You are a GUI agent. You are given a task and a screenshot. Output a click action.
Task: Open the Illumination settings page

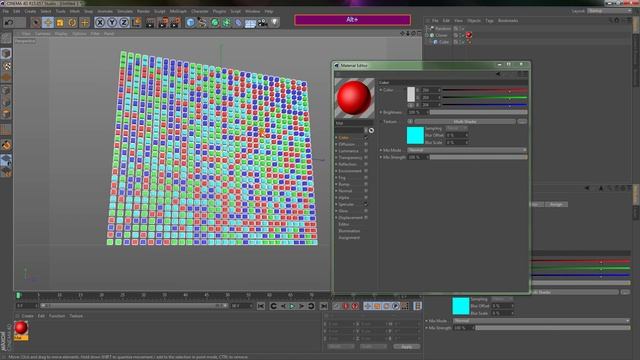tap(349, 231)
